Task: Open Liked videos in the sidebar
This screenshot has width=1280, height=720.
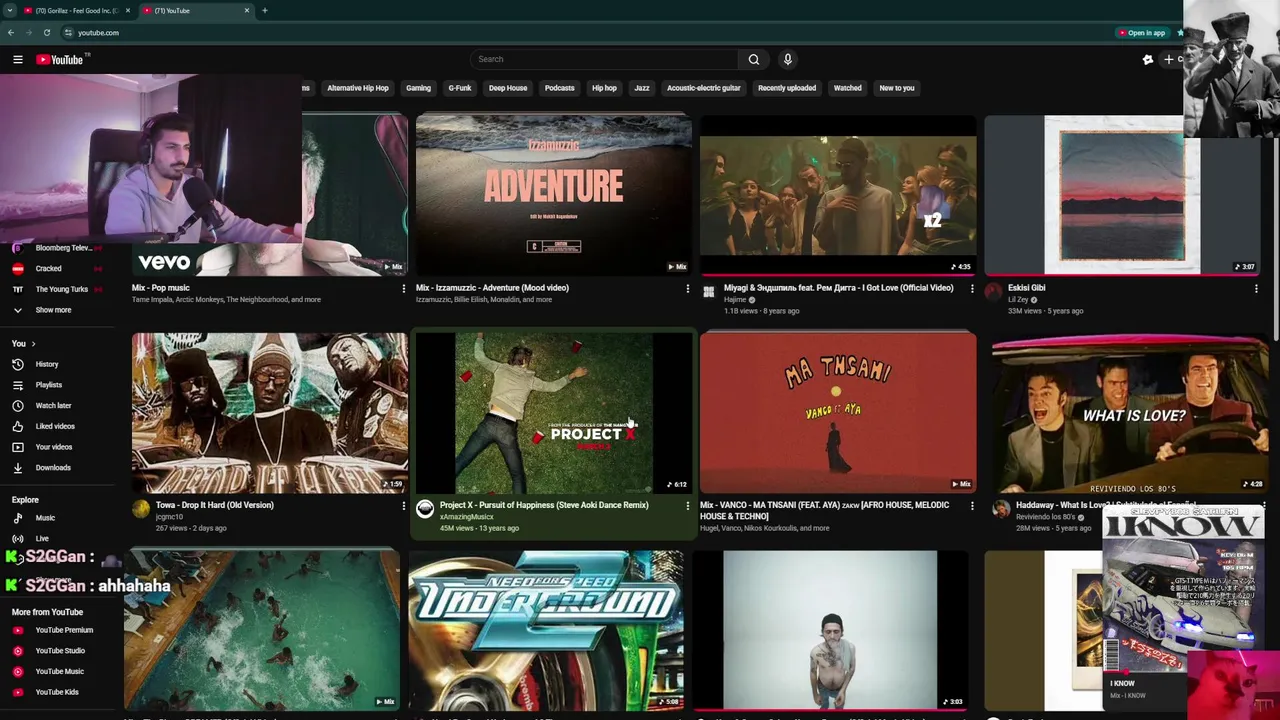Action: pos(55,426)
